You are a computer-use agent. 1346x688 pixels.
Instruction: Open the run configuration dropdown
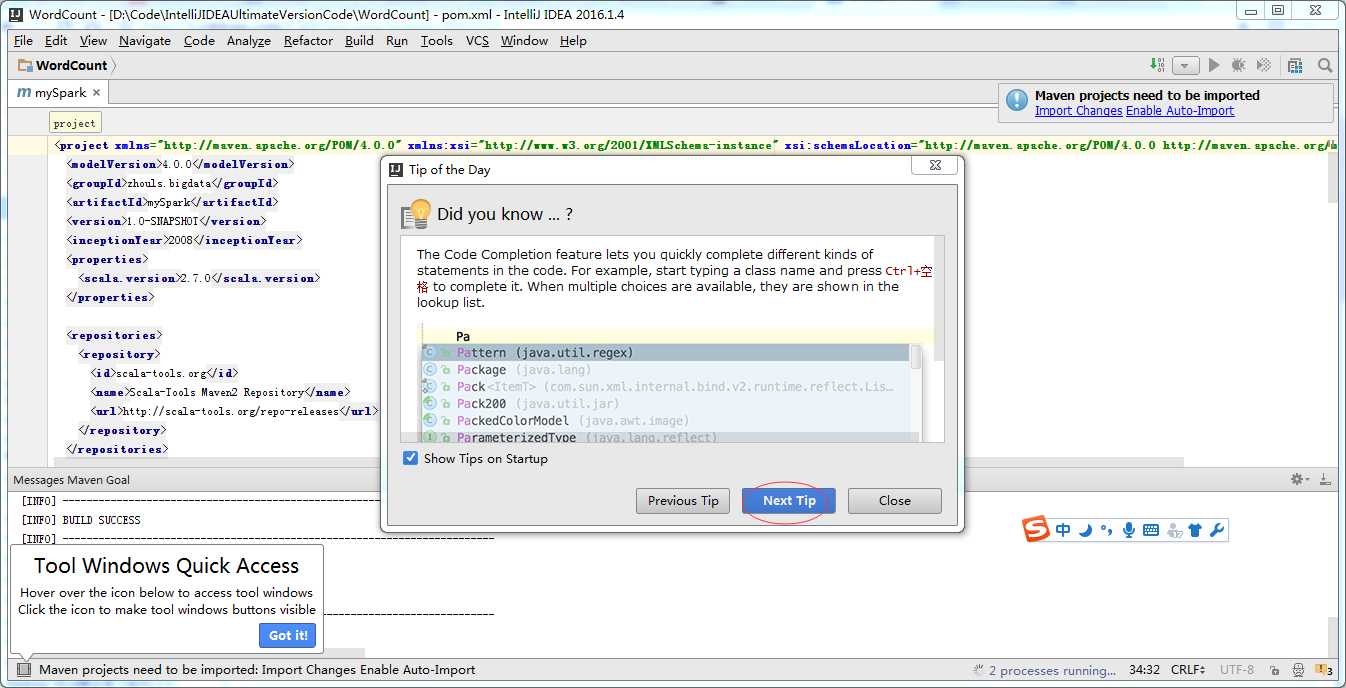pyautogui.click(x=1185, y=65)
